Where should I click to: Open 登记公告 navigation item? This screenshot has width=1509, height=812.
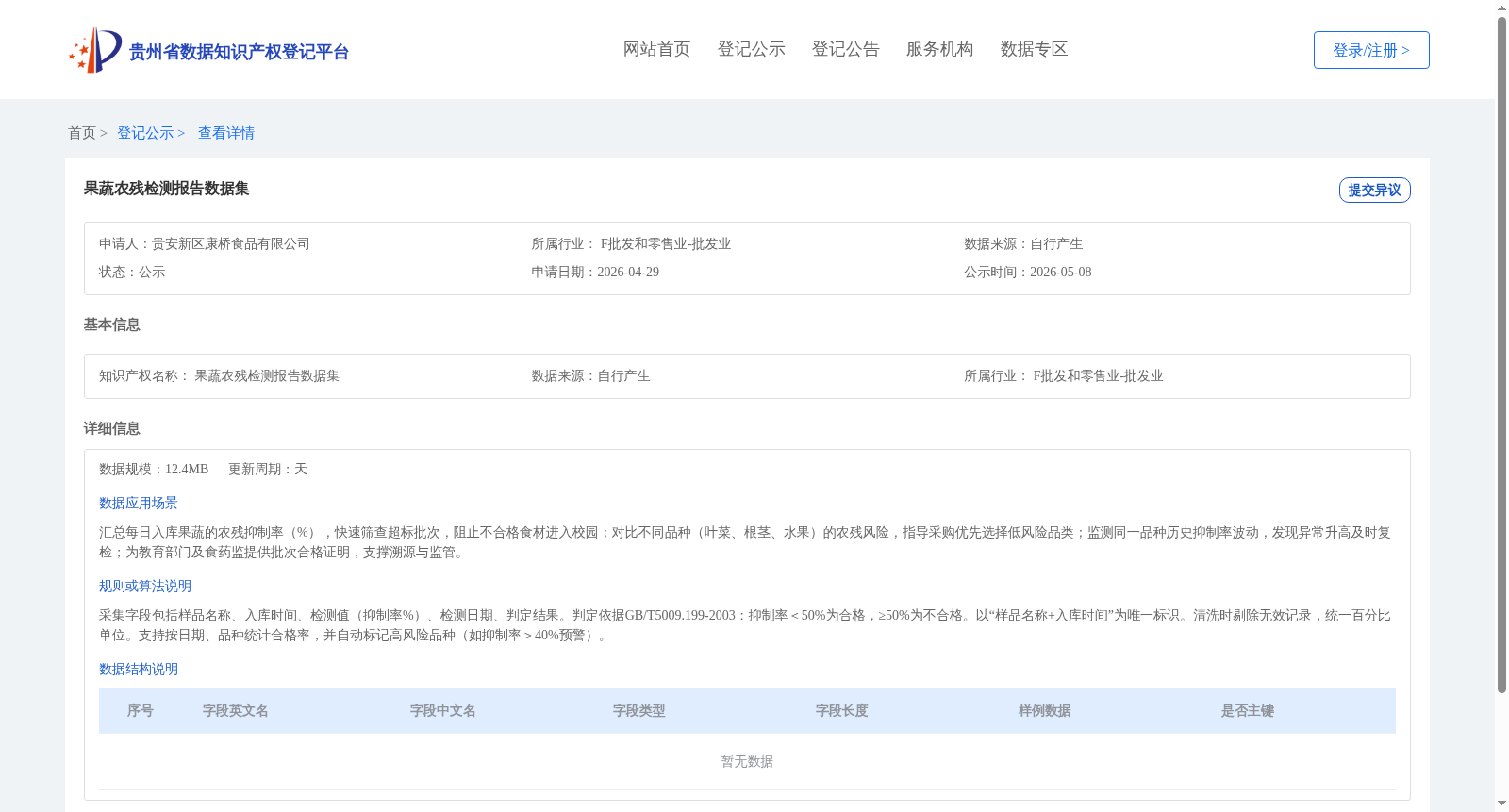coord(845,49)
